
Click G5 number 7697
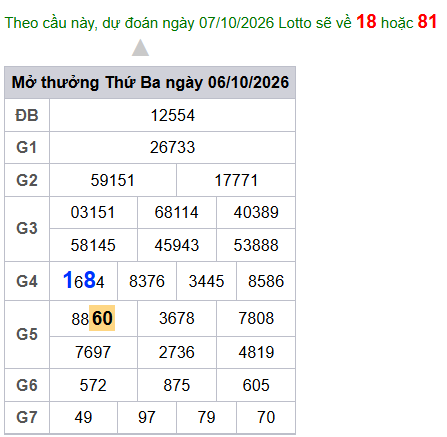tap(93, 352)
